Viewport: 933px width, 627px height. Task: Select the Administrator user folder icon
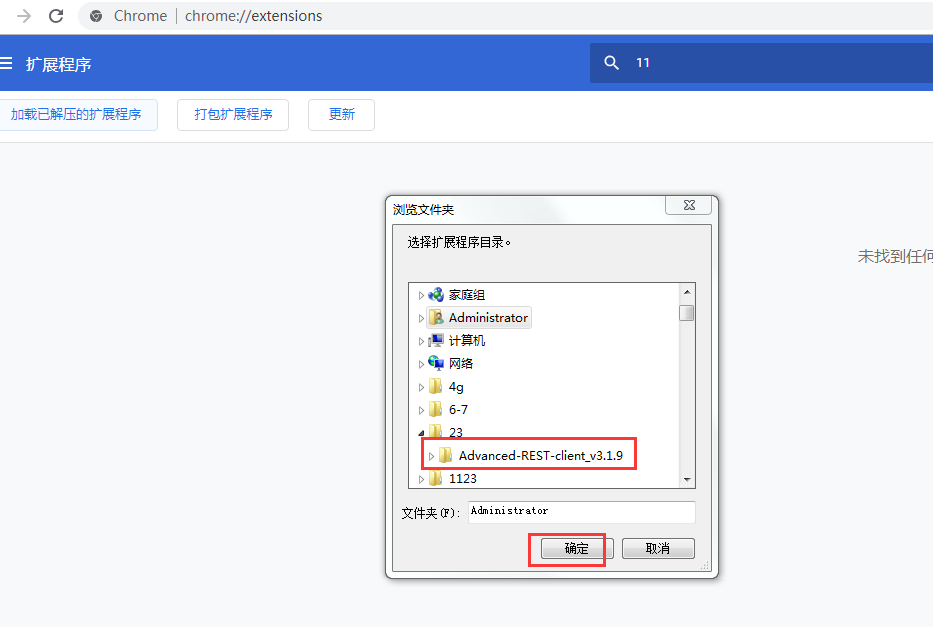pyautogui.click(x=436, y=318)
